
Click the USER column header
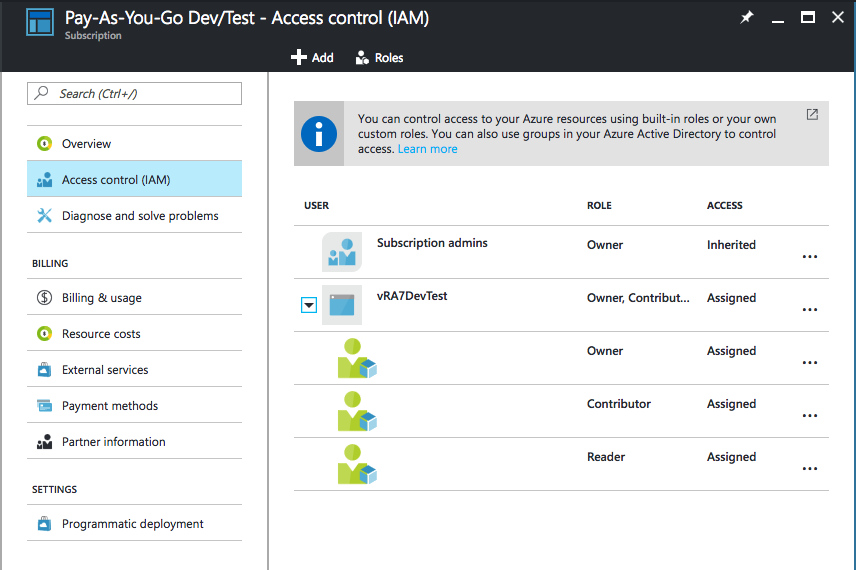[x=317, y=205]
